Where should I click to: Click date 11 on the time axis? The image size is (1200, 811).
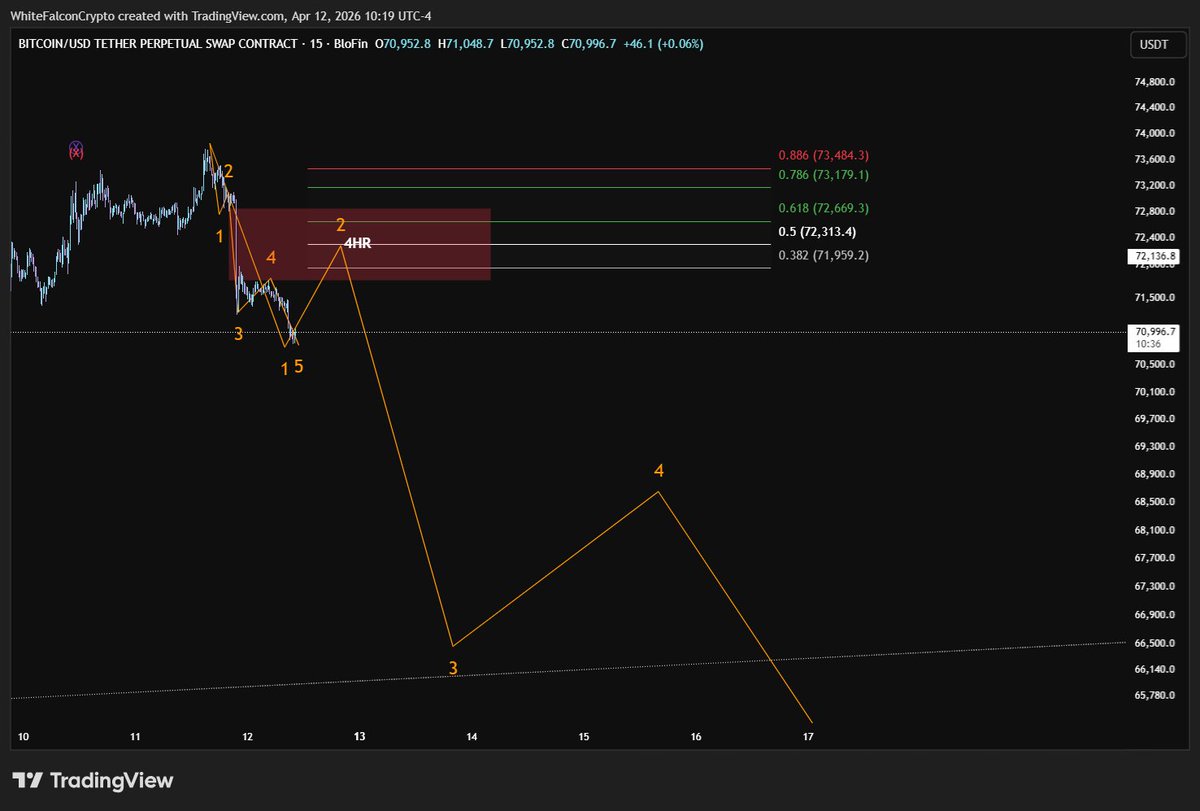135,737
